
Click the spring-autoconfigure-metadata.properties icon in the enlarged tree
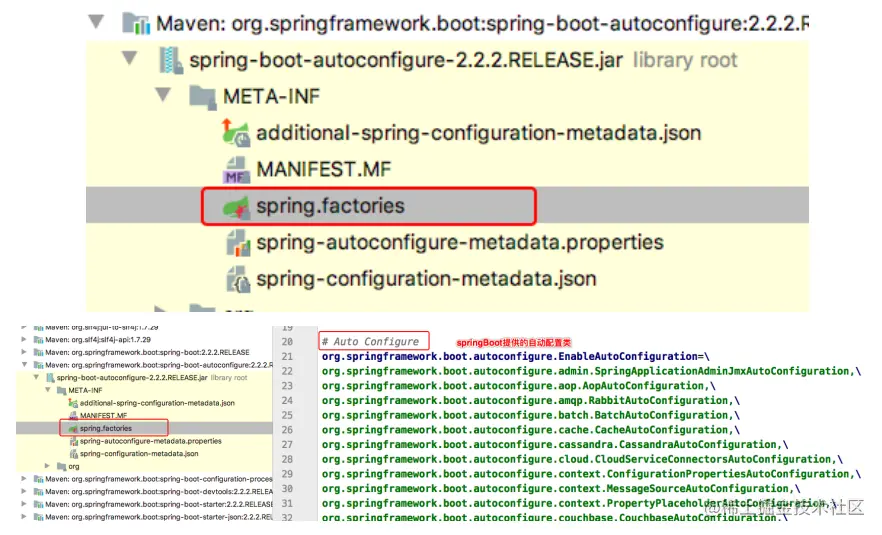click(x=238, y=243)
